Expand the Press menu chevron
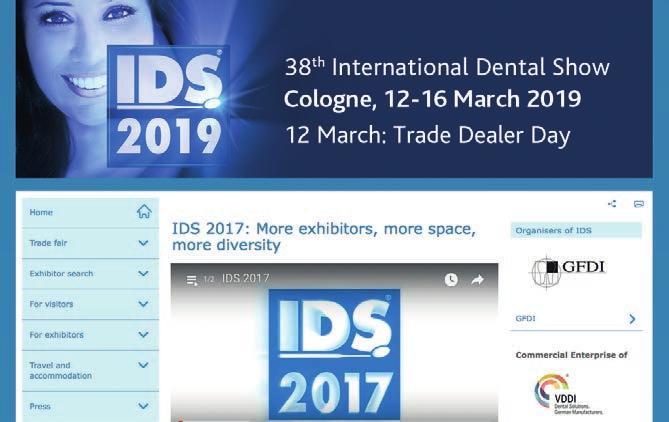This screenshot has height=422, width=669. tap(143, 406)
